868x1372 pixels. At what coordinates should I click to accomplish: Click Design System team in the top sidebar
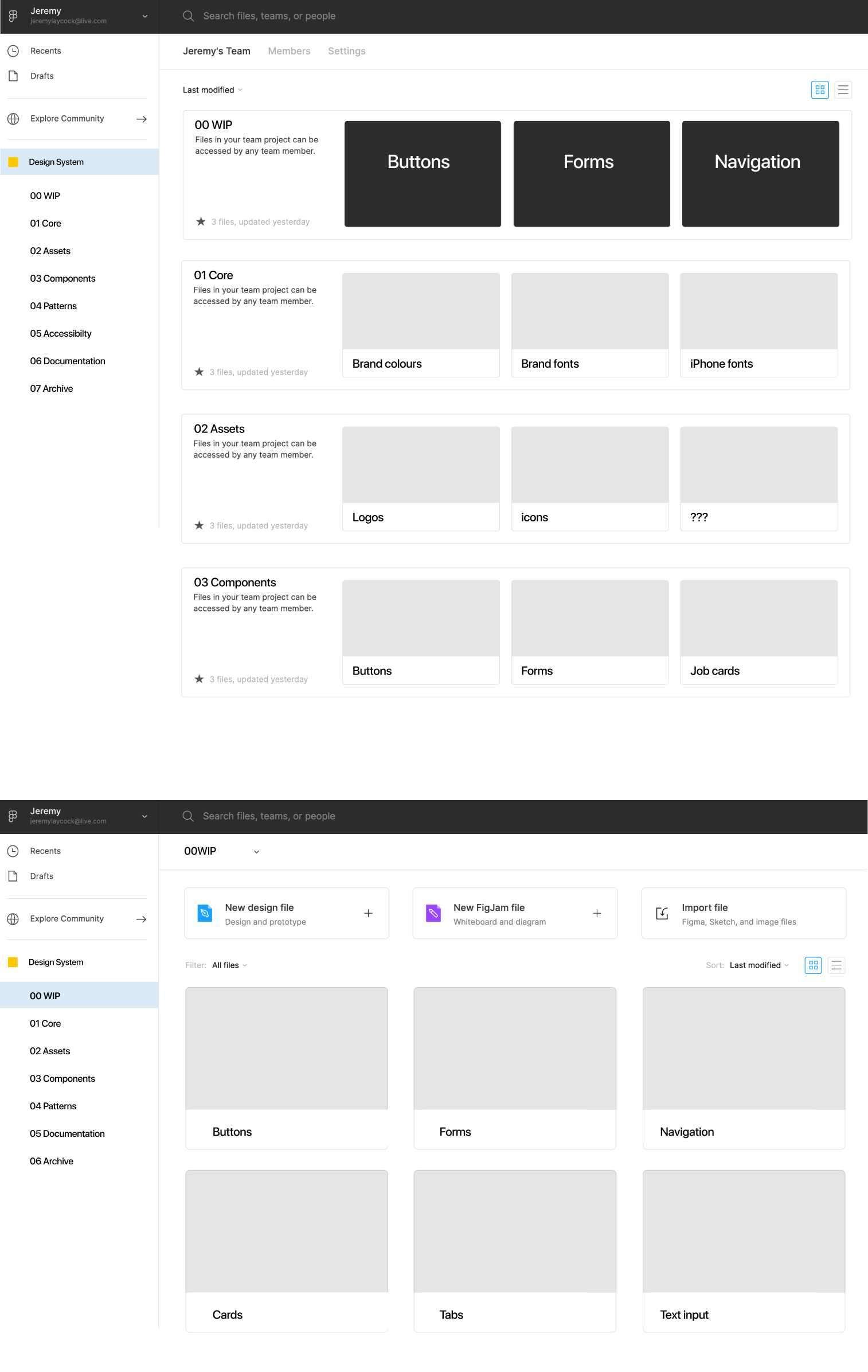[80, 162]
